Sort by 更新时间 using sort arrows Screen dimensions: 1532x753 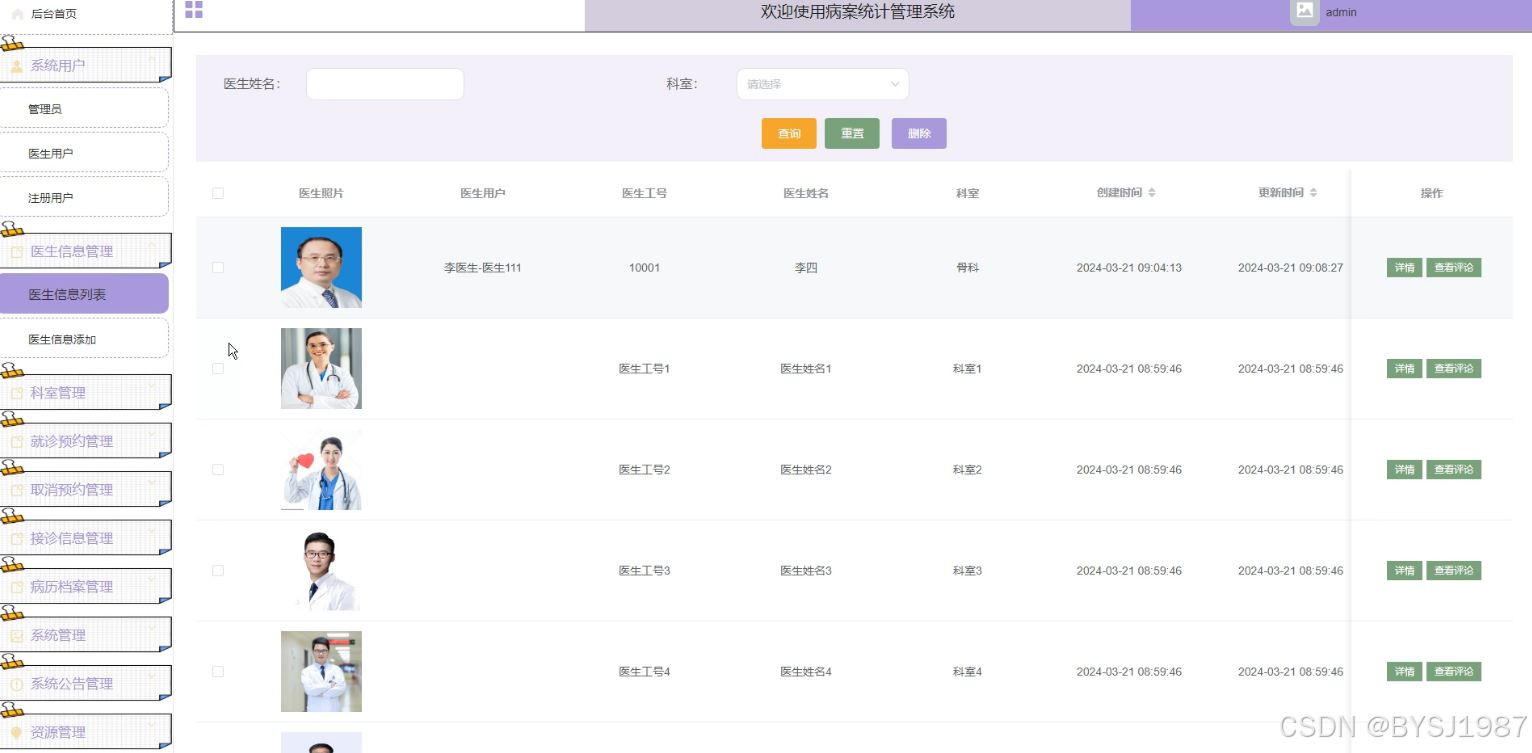(x=1314, y=193)
